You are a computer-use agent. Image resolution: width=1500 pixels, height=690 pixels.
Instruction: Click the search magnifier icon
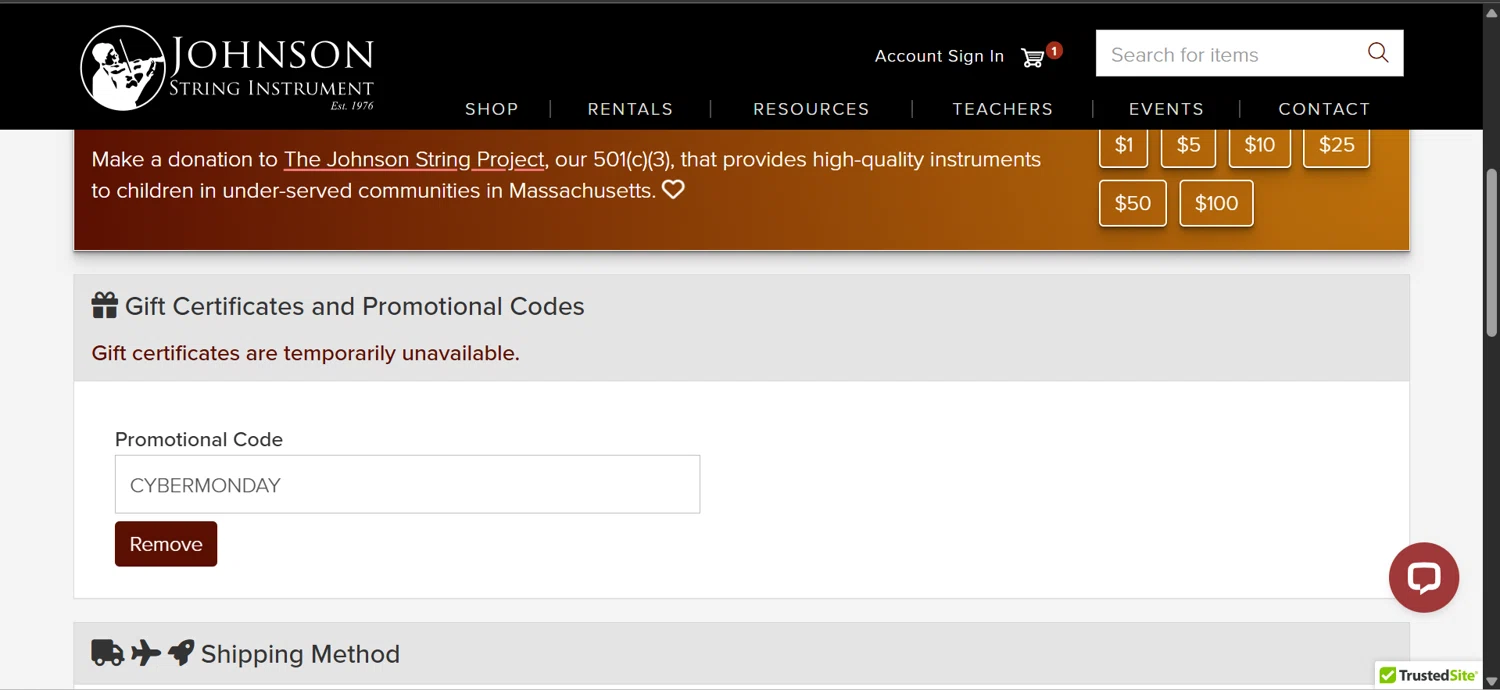point(1378,53)
